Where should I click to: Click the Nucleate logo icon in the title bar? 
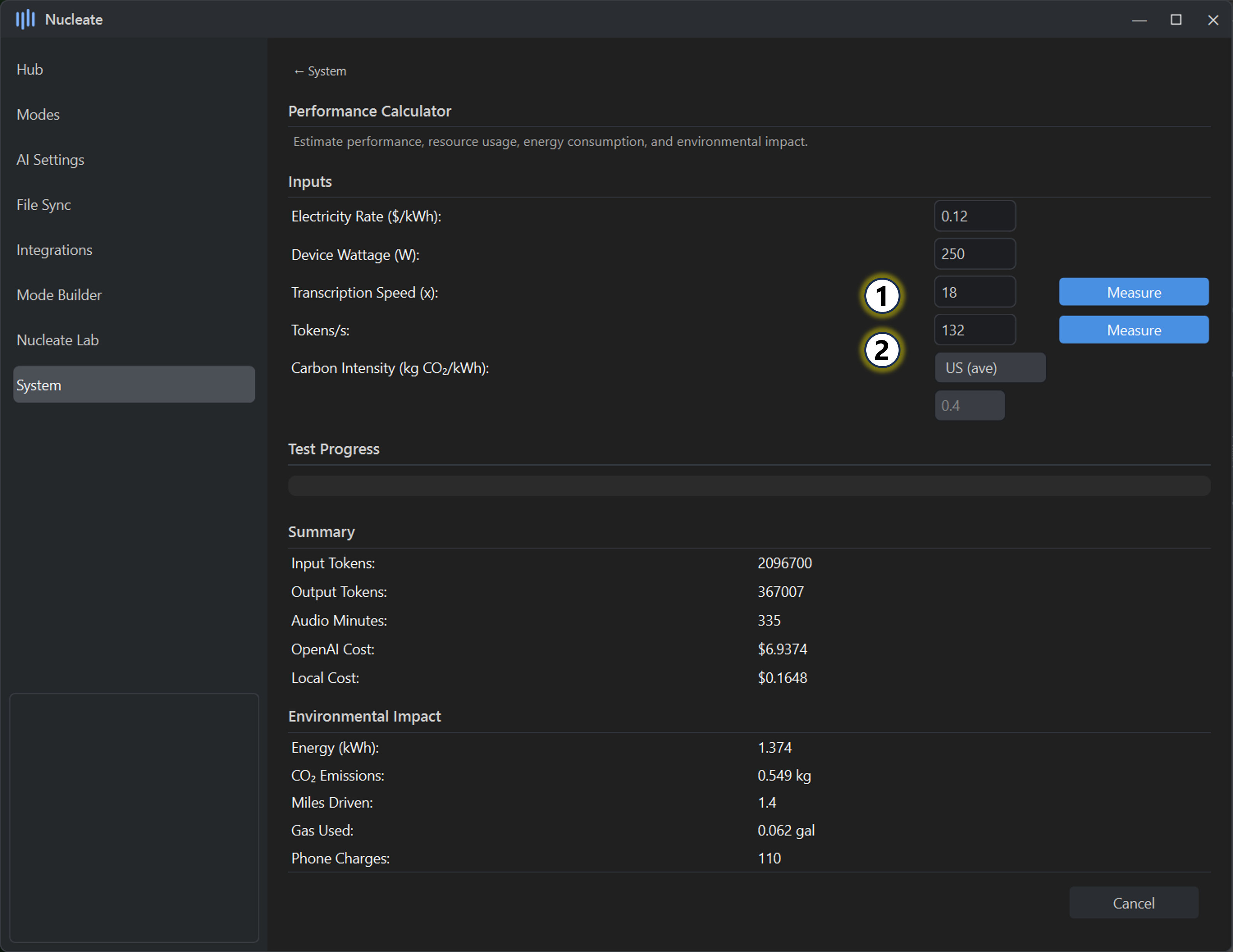coord(25,19)
